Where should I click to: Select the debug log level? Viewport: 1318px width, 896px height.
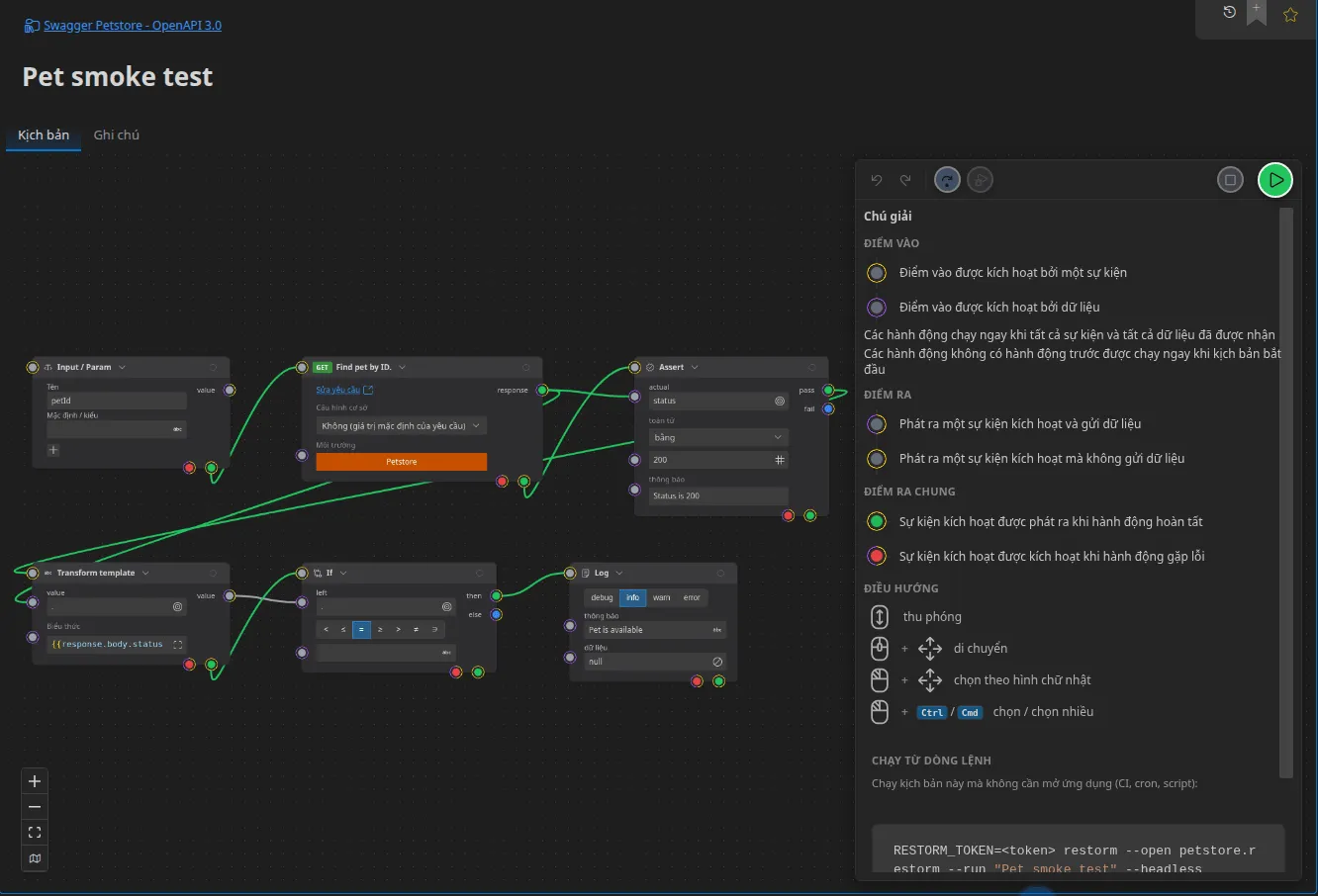[603, 597]
